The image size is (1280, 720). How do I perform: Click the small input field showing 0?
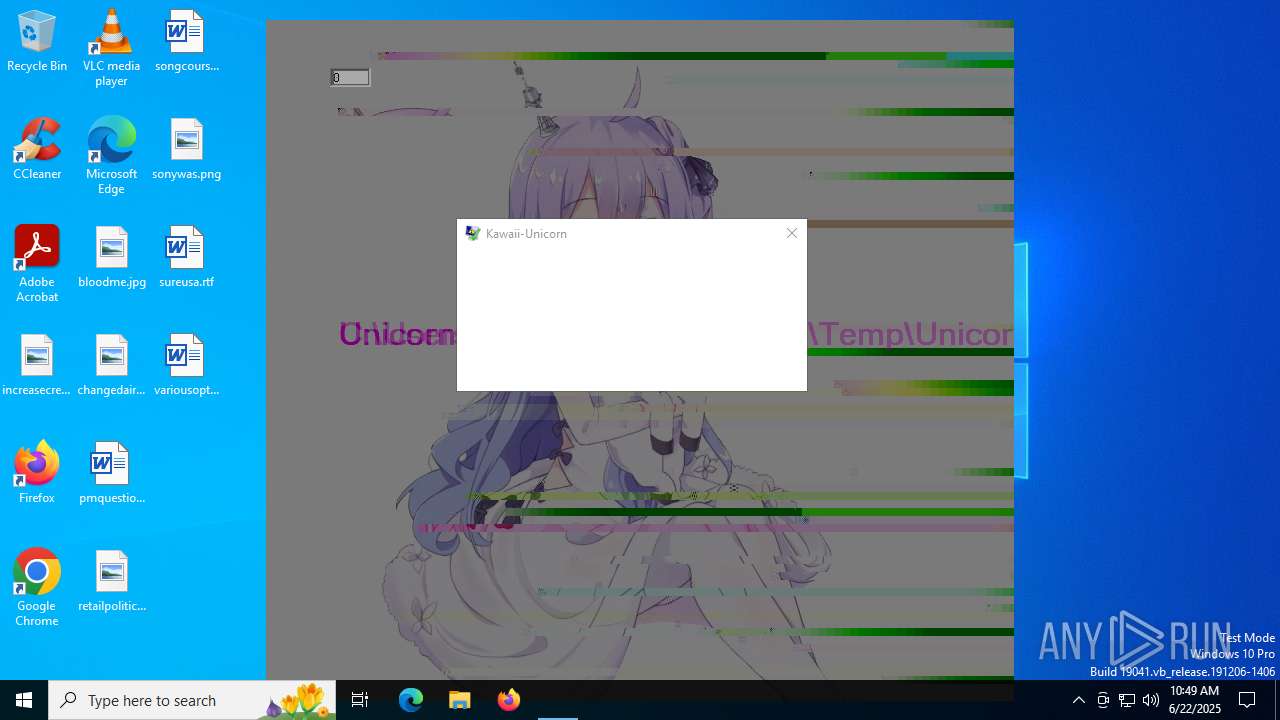click(350, 77)
